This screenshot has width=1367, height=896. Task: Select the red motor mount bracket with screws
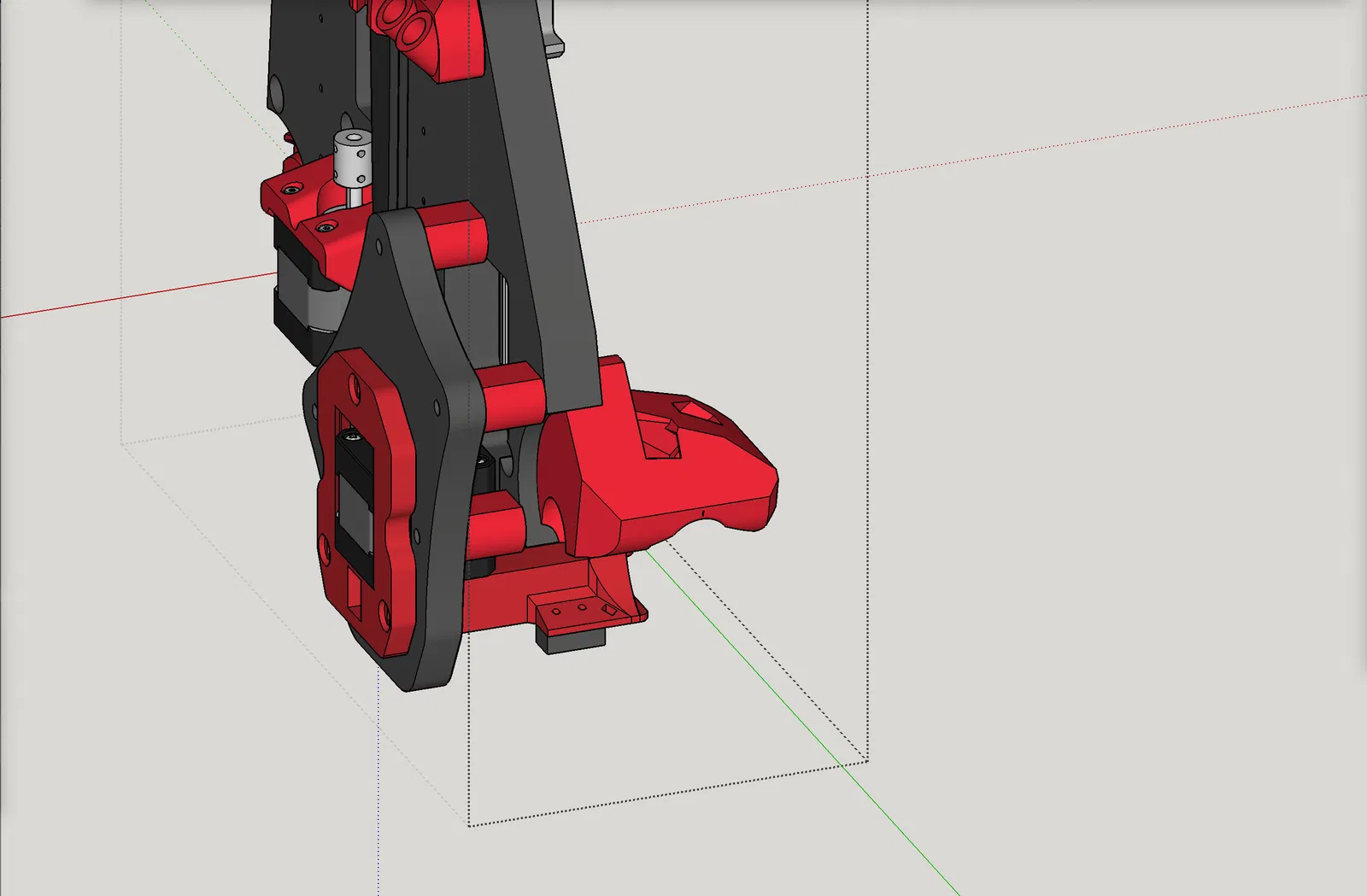click(316, 224)
